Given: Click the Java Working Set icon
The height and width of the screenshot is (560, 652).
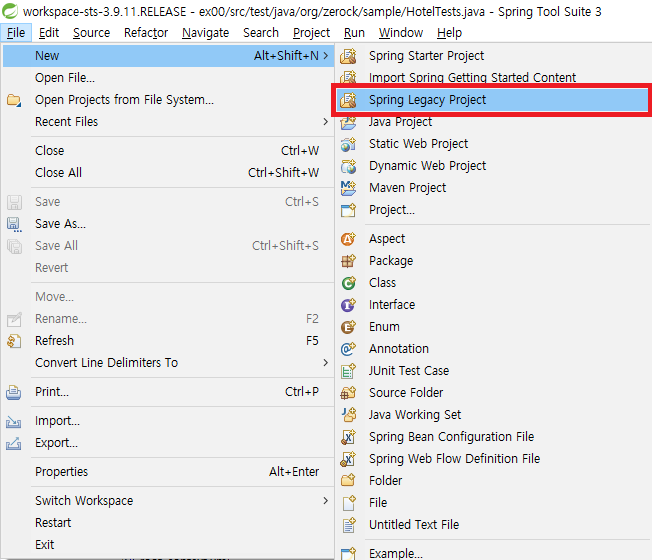Looking at the screenshot, I should (x=348, y=415).
